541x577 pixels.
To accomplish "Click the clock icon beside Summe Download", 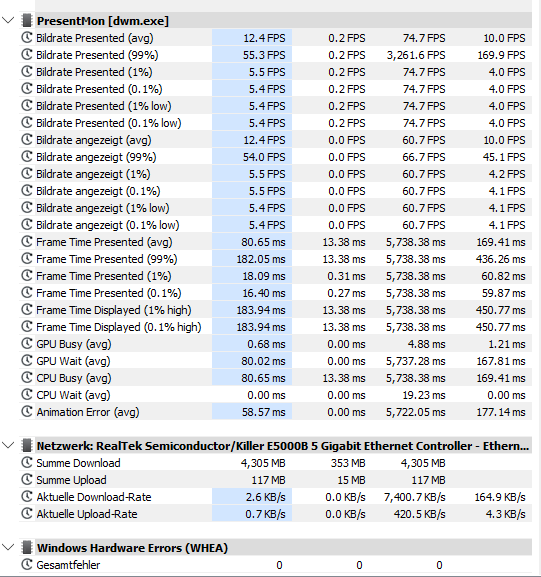I will click(x=27, y=463).
